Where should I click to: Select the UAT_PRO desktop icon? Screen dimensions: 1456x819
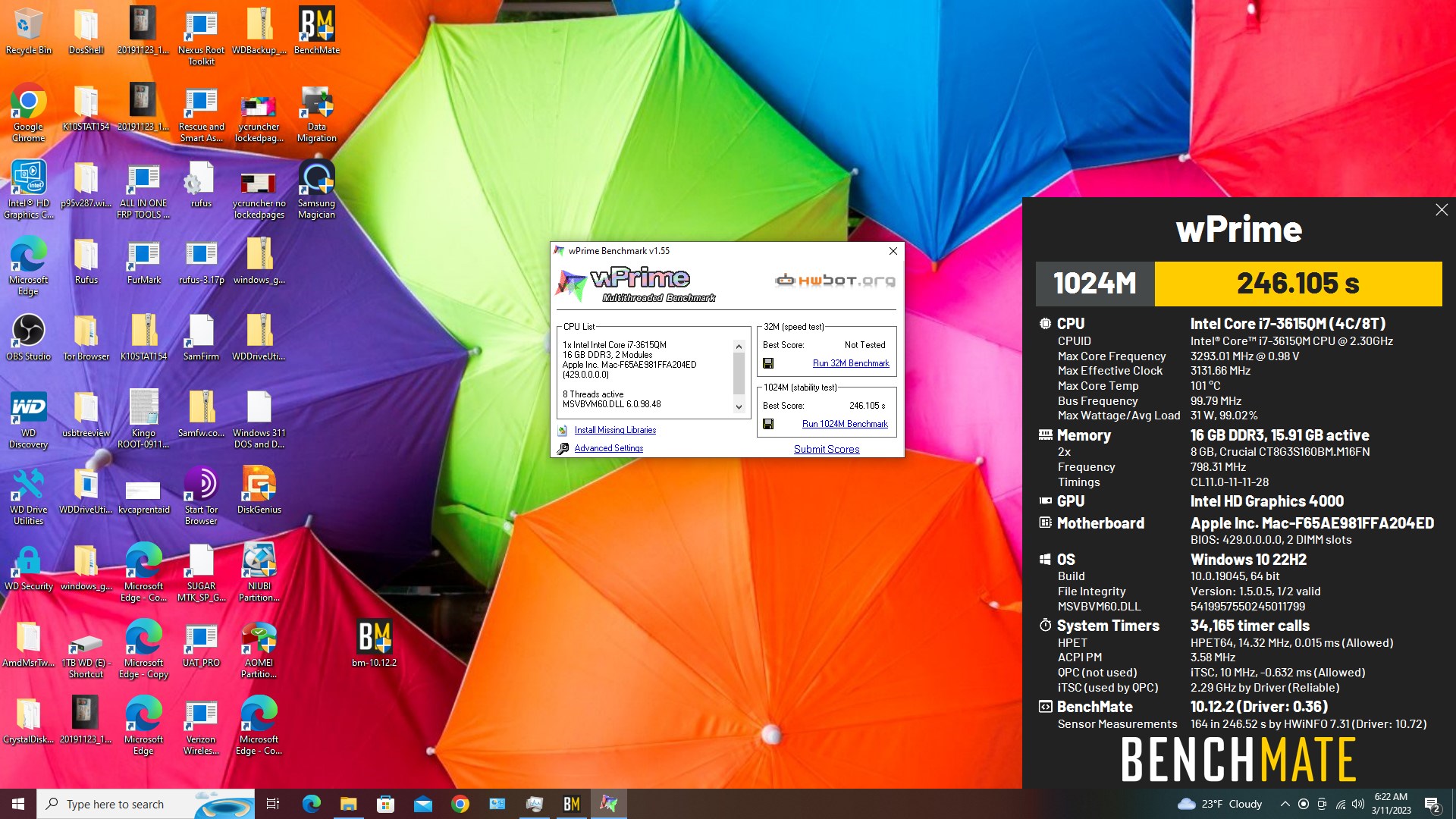coord(201,643)
